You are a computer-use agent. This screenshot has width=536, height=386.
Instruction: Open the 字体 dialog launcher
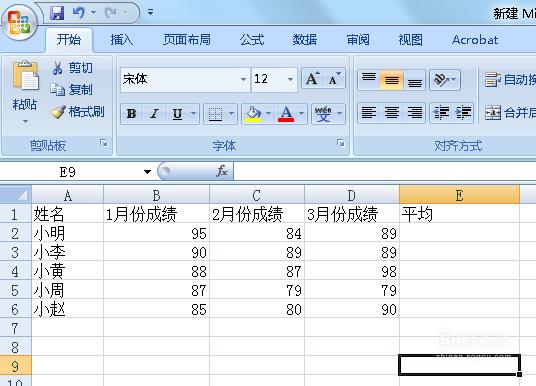pos(340,143)
